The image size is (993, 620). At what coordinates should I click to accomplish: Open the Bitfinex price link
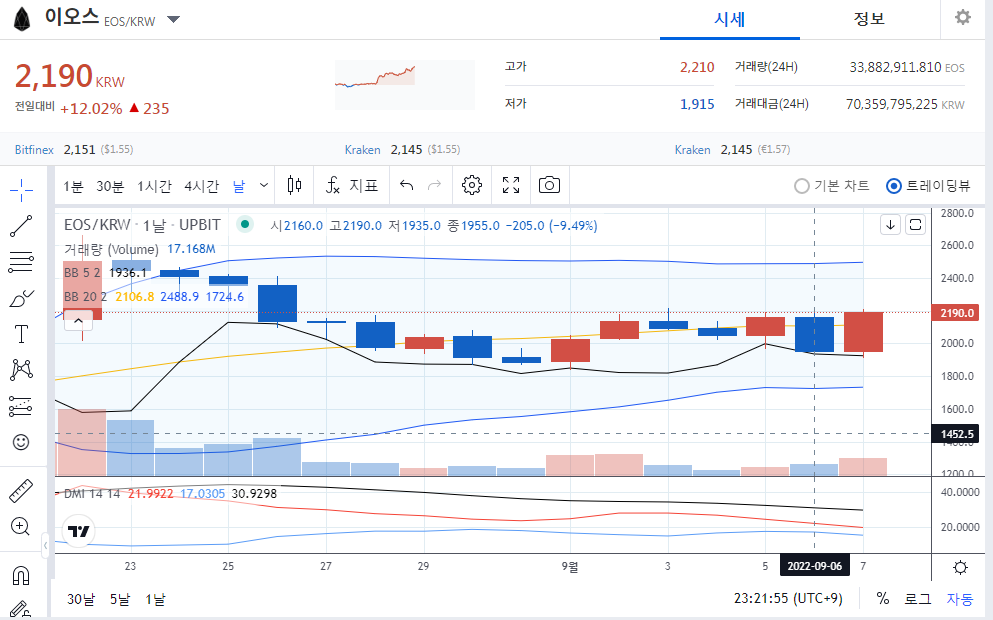pos(34,150)
